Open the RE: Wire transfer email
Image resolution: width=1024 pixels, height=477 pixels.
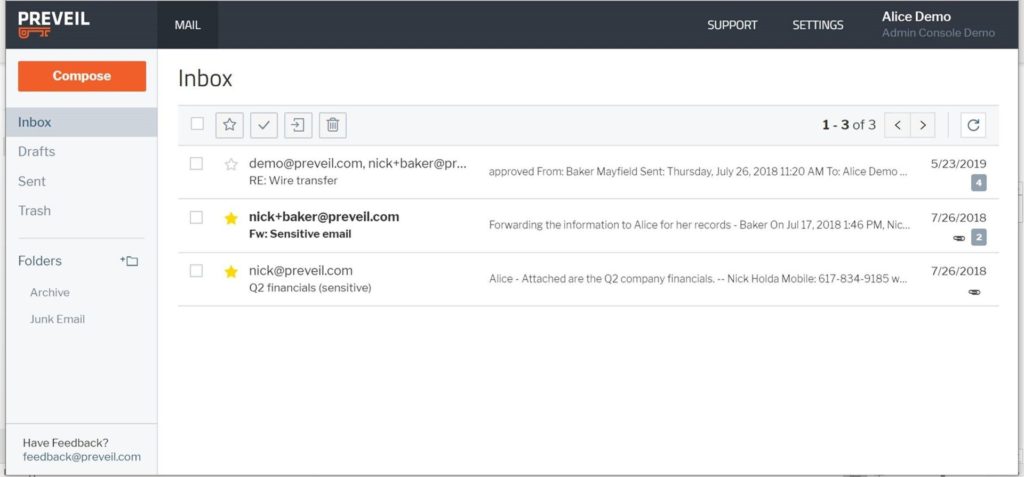click(588, 172)
